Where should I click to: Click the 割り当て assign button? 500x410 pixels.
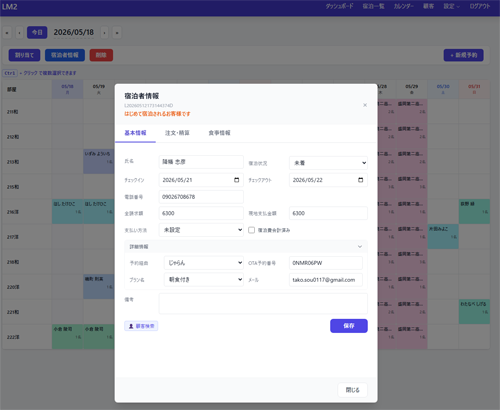(x=24, y=55)
